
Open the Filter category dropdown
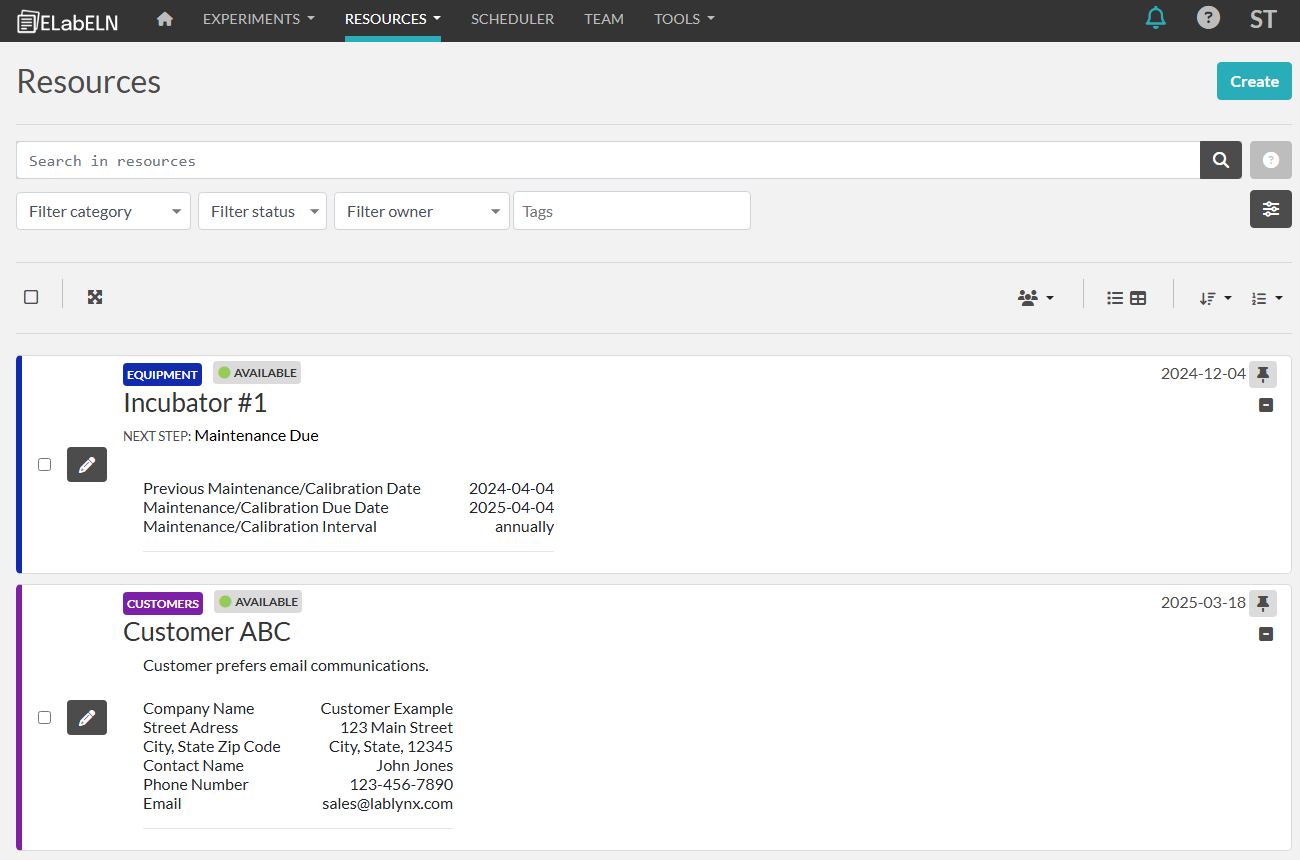point(103,211)
